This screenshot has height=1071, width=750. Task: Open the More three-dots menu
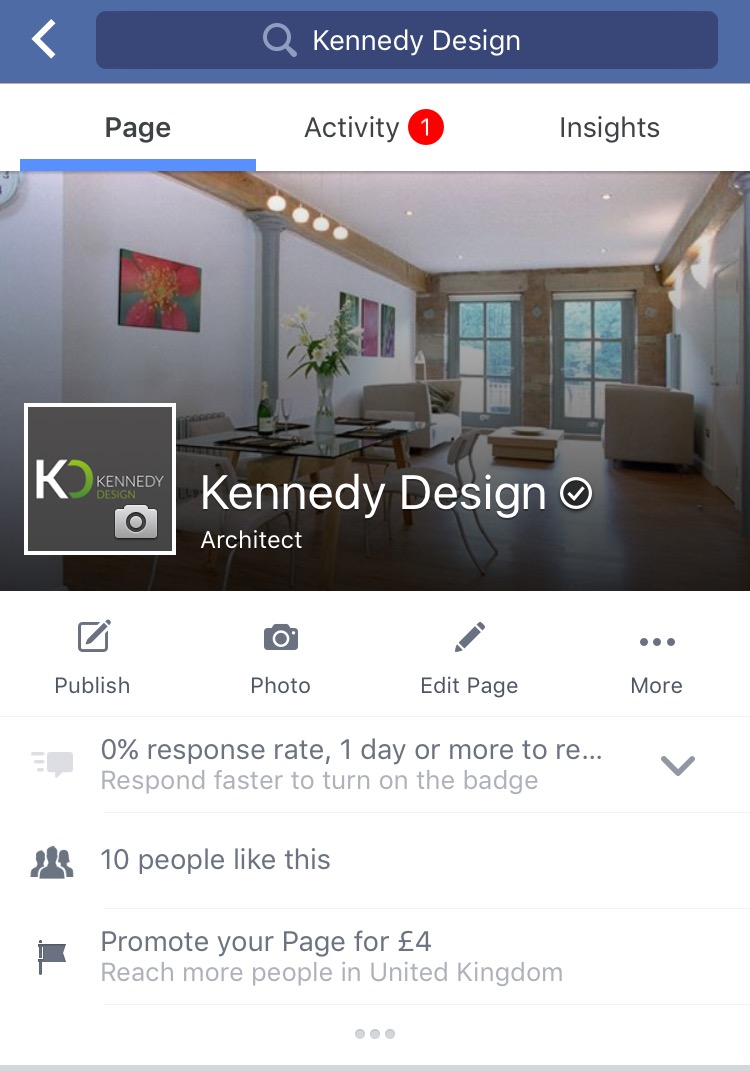click(x=657, y=641)
